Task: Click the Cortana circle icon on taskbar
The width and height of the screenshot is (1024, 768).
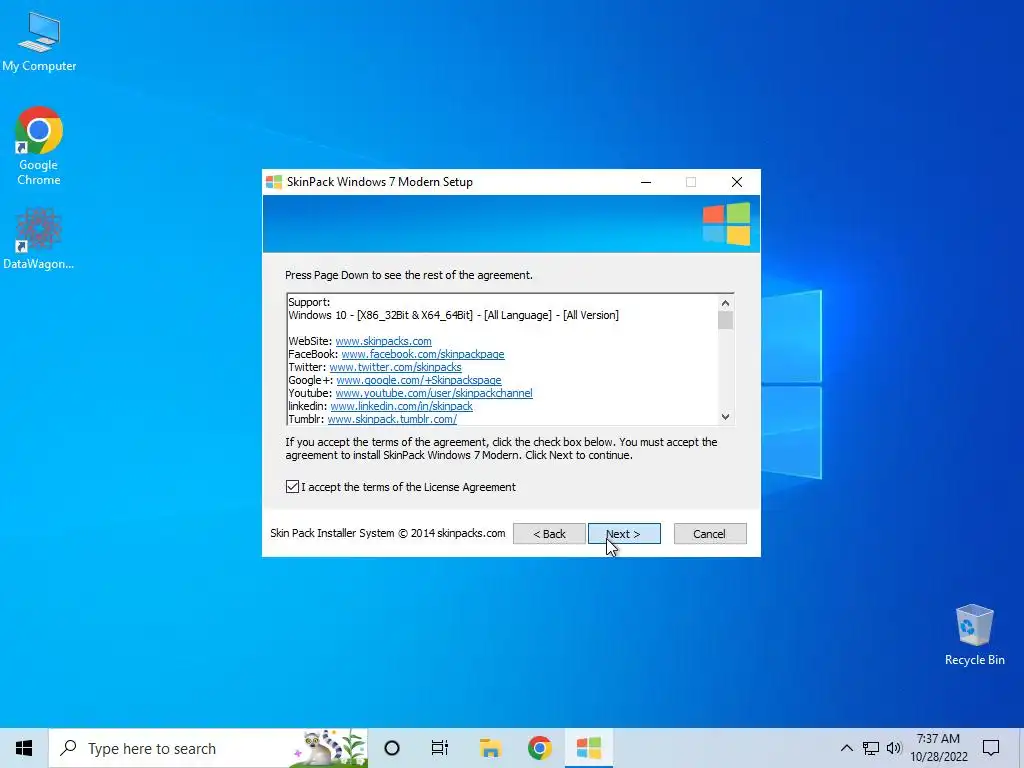Action: [x=392, y=748]
